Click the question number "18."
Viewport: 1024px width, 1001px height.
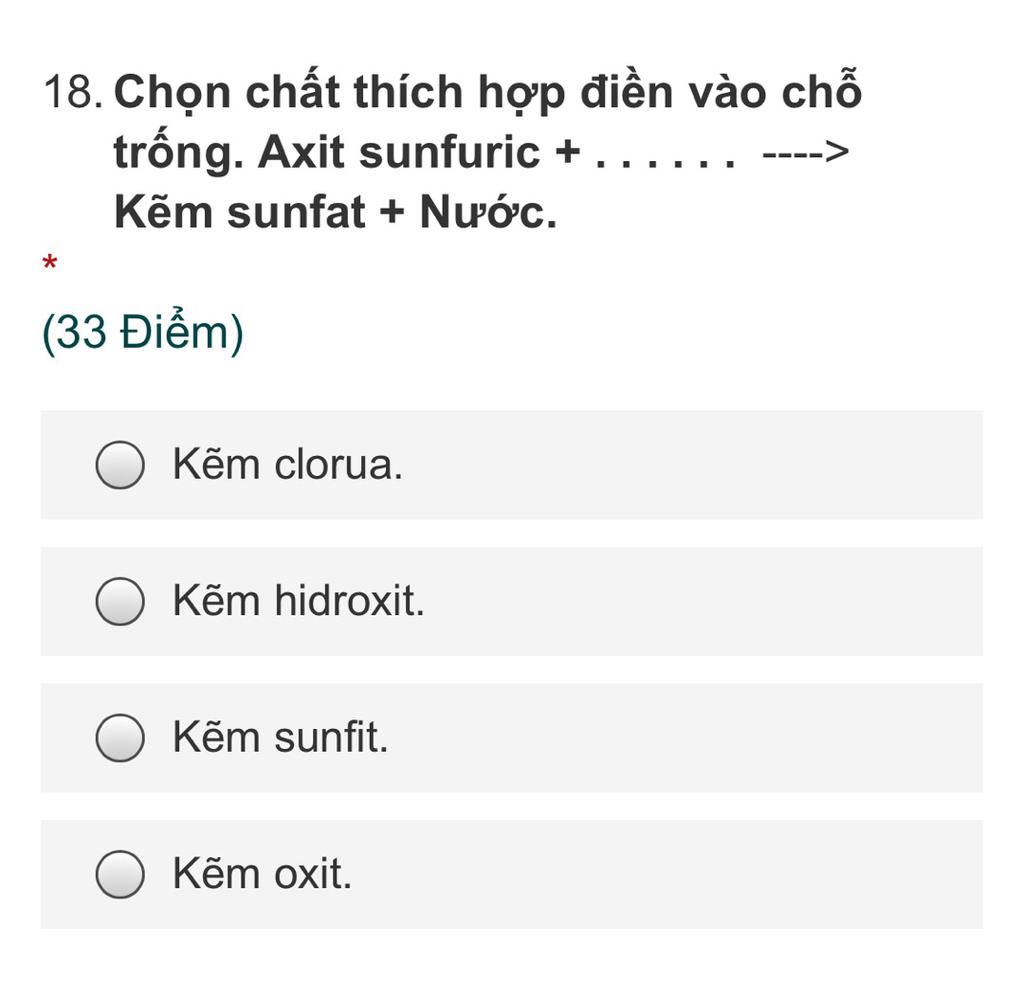pyautogui.click(x=72, y=91)
